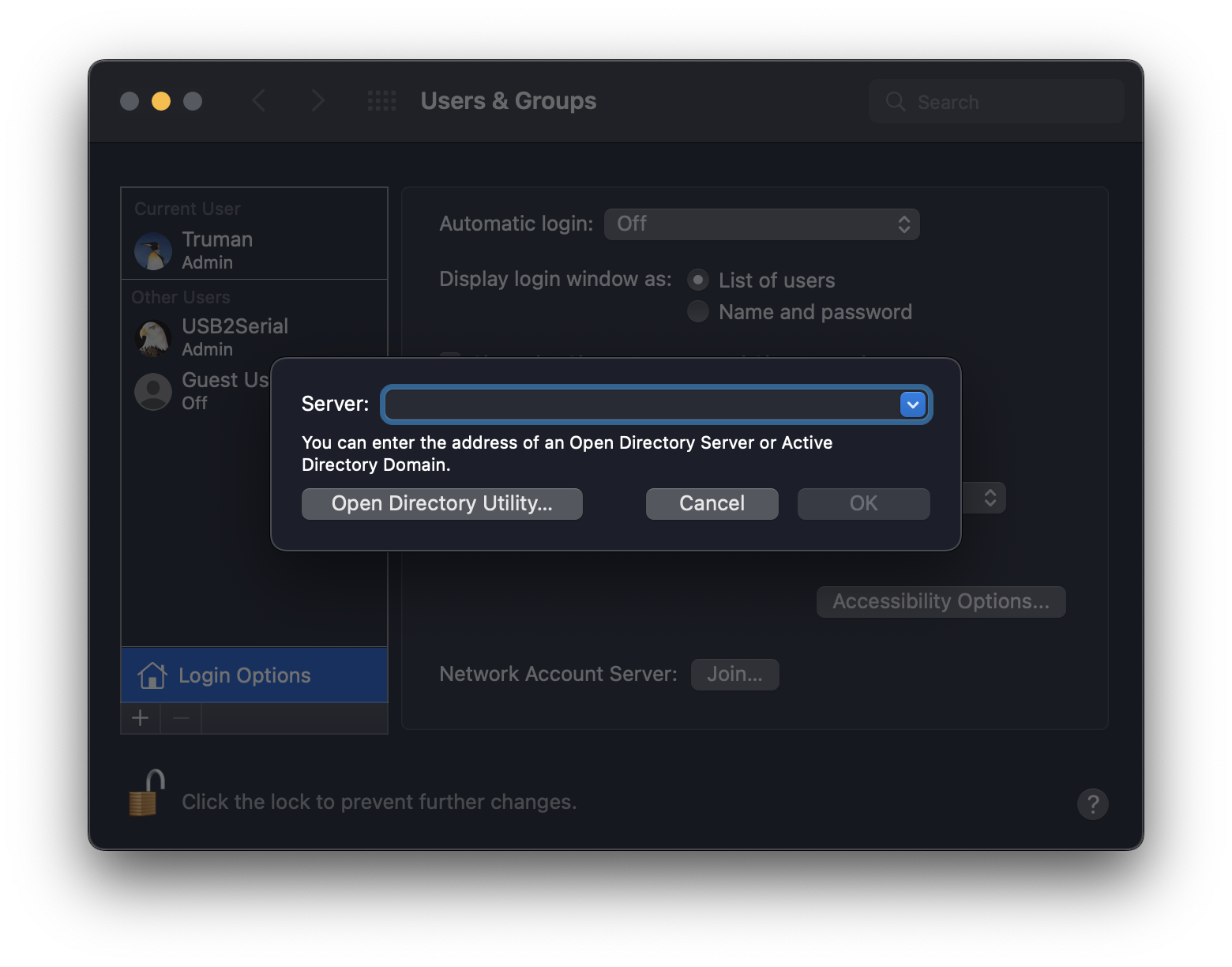Image resolution: width=1232 pixels, height=967 pixels.
Task: Expand the Server combo box arrow
Action: [913, 404]
